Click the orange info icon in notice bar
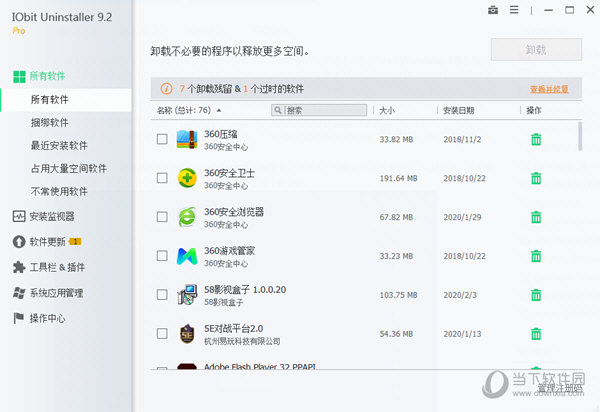This screenshot has height=412, width=600. click(x=166, y=89)
